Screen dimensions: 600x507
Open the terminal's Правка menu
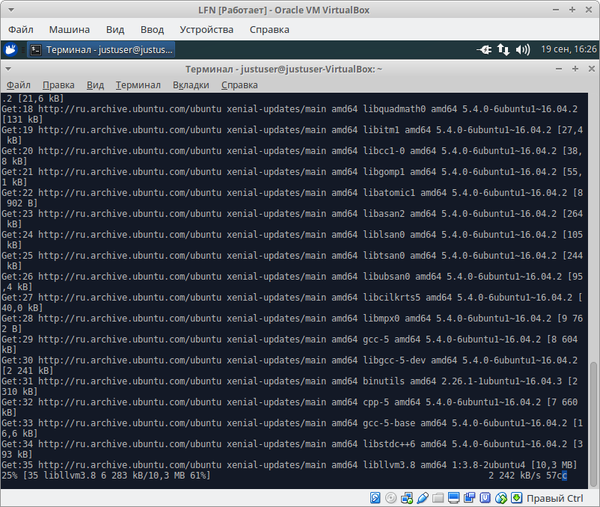tap(59, 85)
